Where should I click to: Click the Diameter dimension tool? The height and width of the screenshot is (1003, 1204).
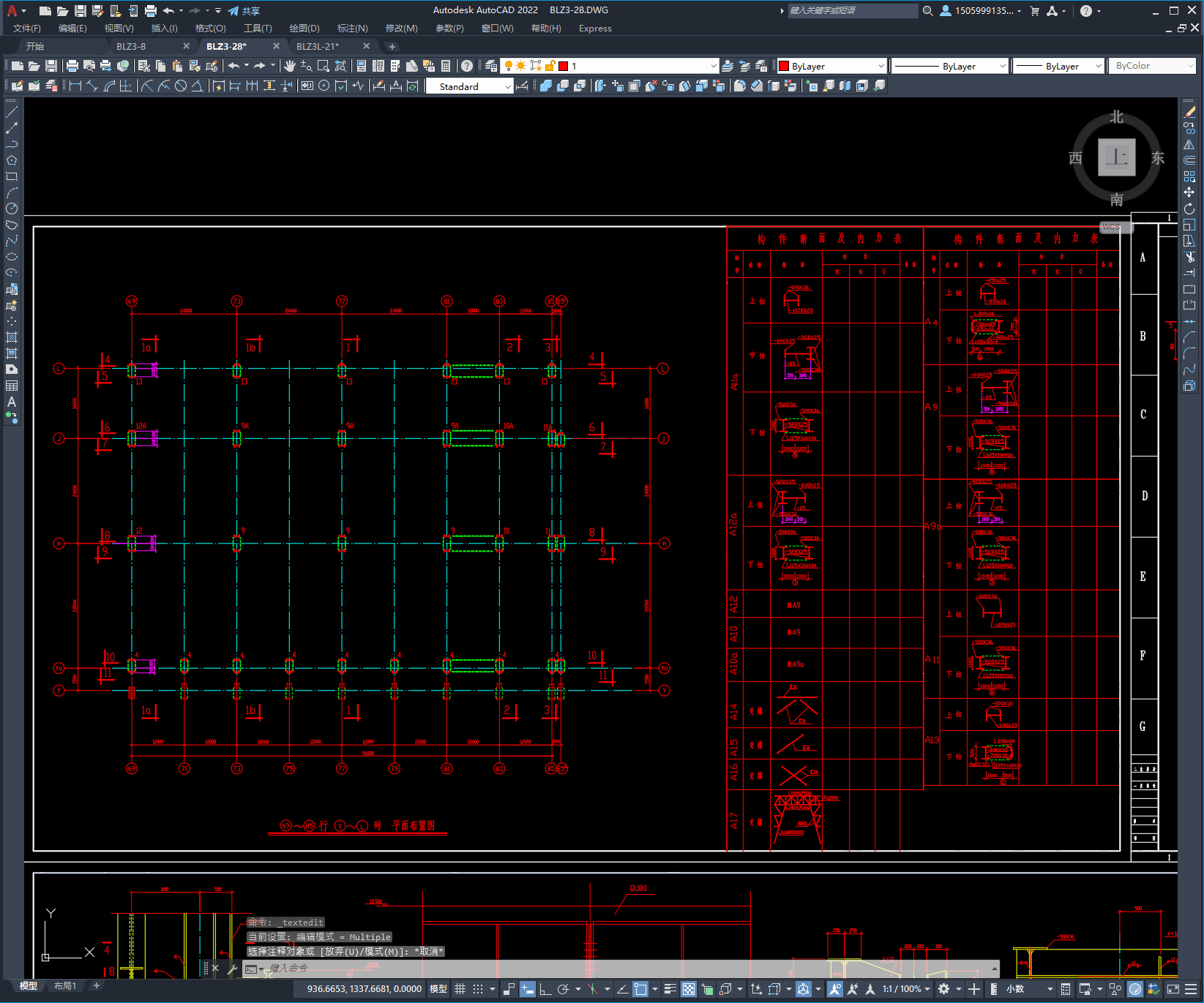[x=181, y=86]
